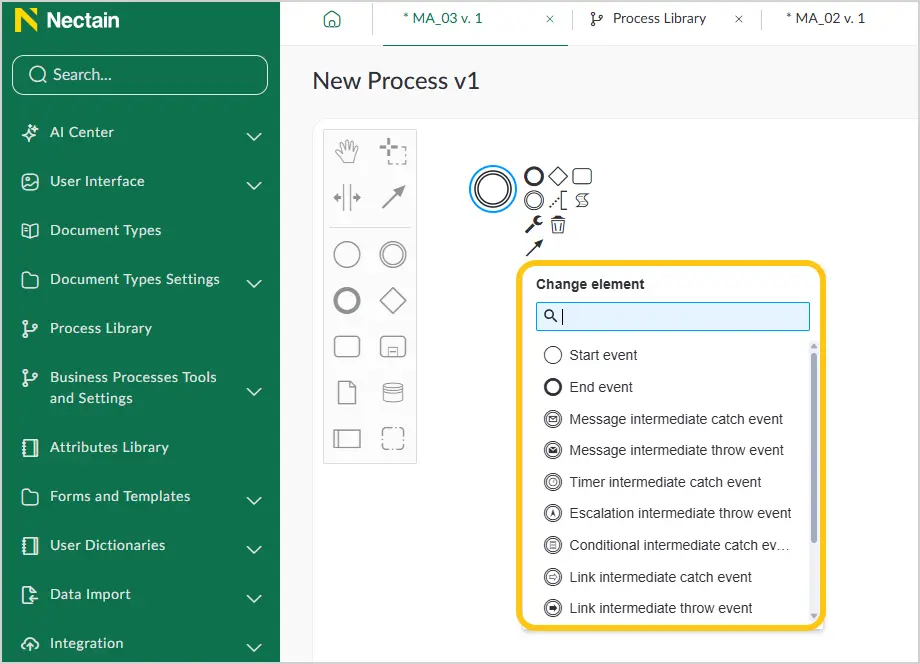This screenshot has height=664, width=920.
Task: Close the Process Library tab
Action: [x=739, y=19]
